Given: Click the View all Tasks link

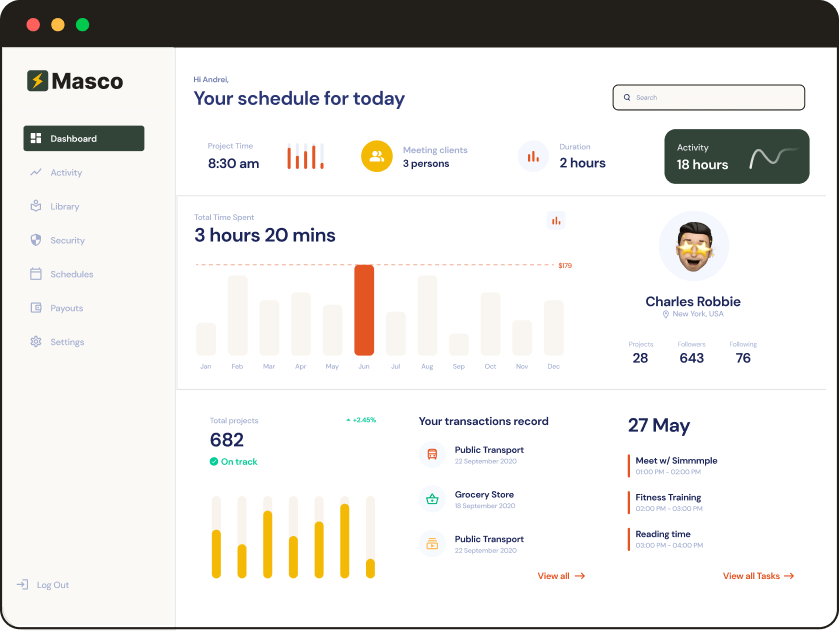Looking at the screenshot, I should 757,576.
